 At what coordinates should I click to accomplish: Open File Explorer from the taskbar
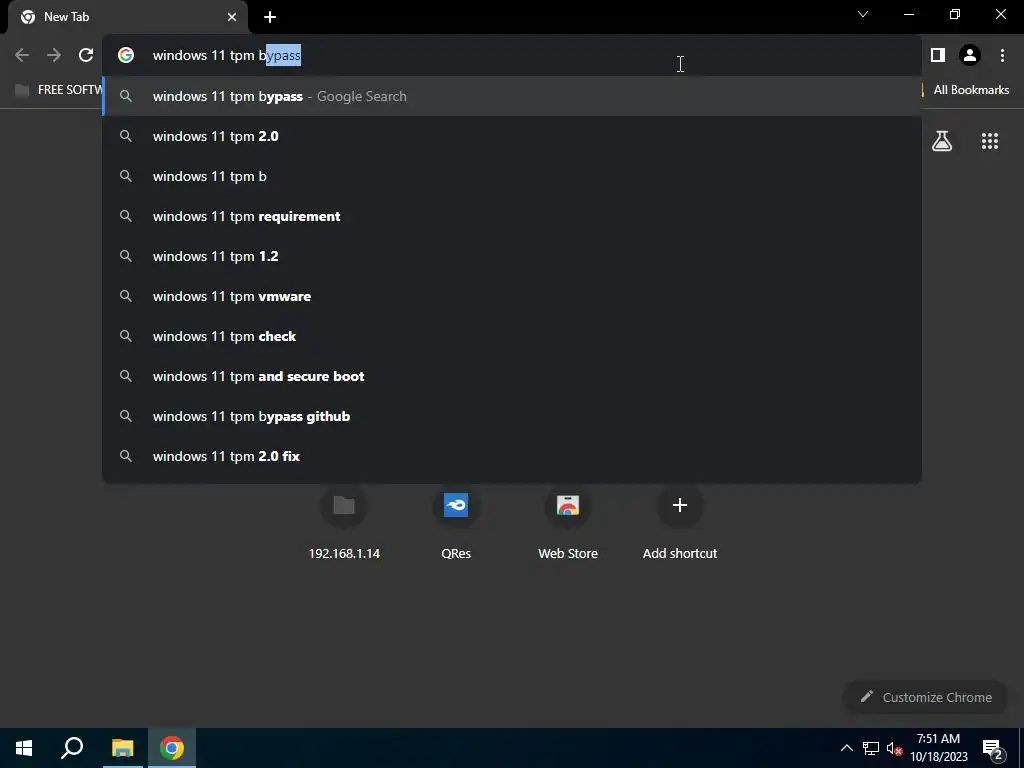tap(122, 748)
